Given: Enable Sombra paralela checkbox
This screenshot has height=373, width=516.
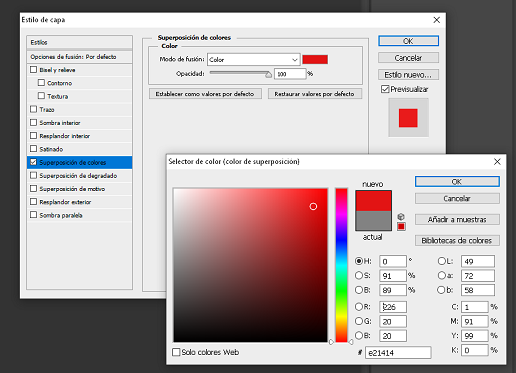Looking at the screenshot, I should coord(33,215).
